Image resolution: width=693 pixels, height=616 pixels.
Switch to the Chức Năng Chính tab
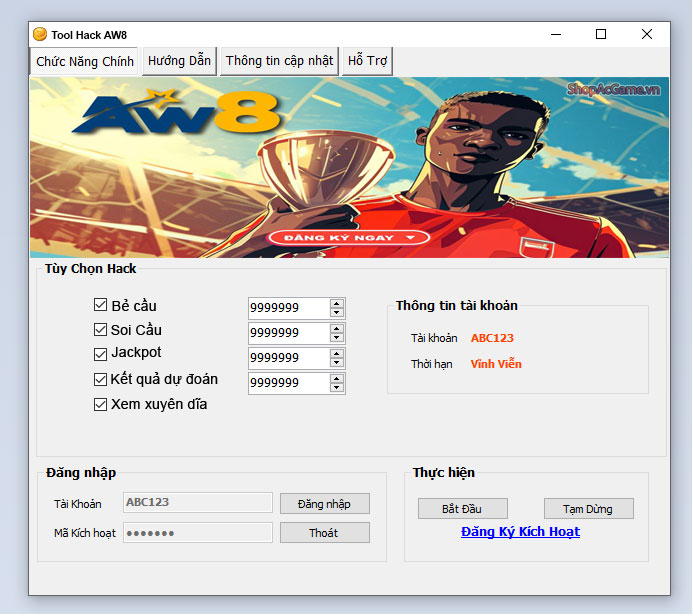pos(84,61)
